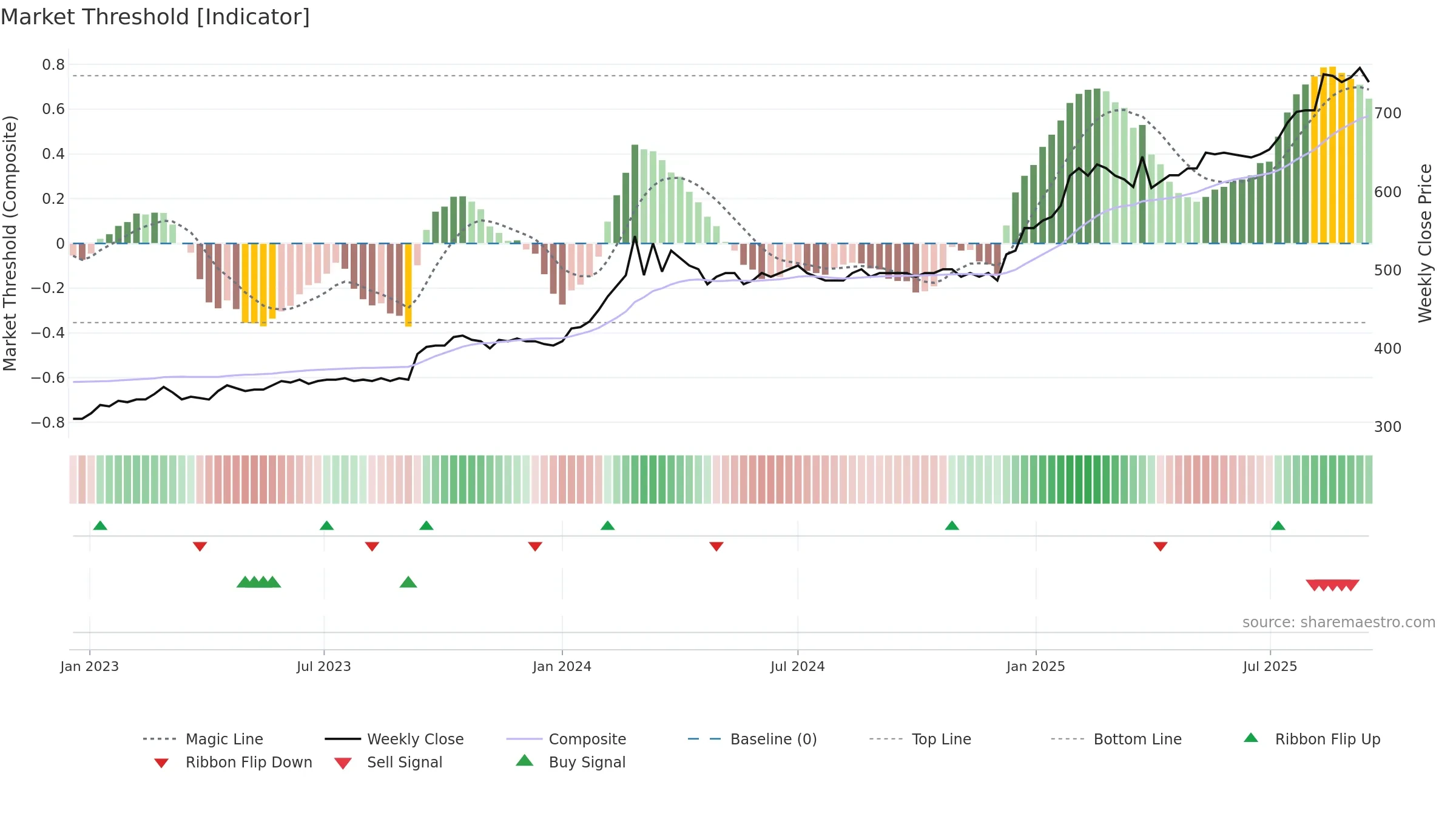The image size is (1456, 819).
Task: Click the 500 price axis tick label
Action: pyautogui.click(x=1388, y=270)
